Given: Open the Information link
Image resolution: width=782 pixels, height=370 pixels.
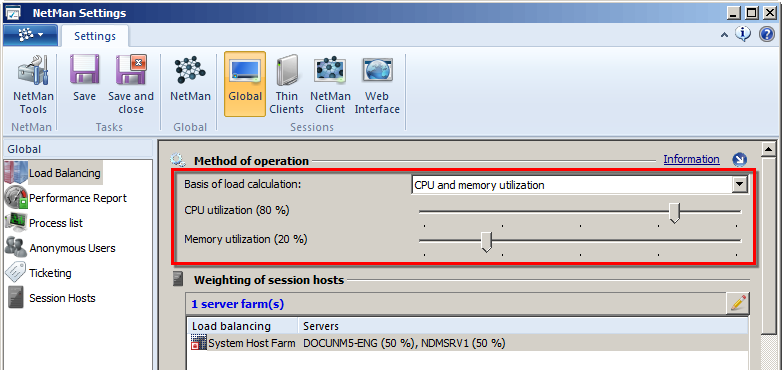Looking at the screenshot, I should click(691, 159).
